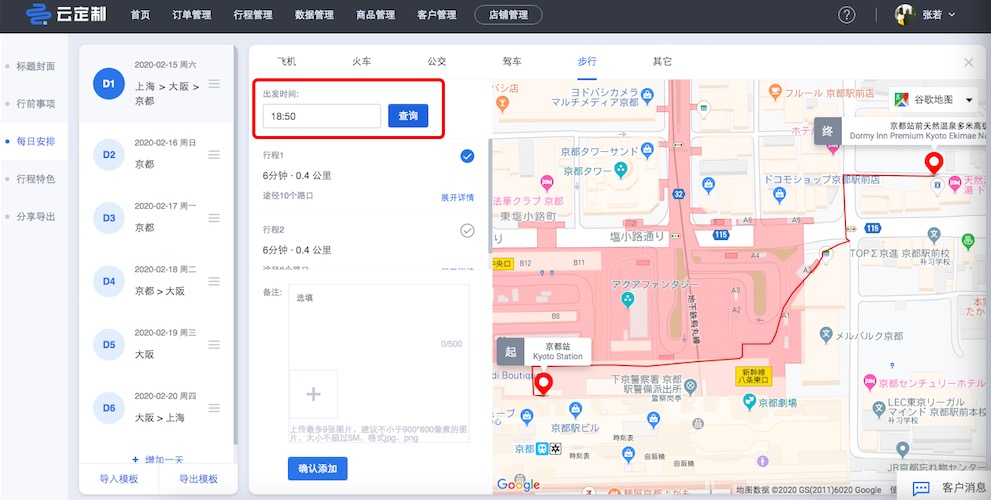Switch to the 步行 transport tab
Image resolution: width=991 pixels, height=500 pixels.
[587, 61]
